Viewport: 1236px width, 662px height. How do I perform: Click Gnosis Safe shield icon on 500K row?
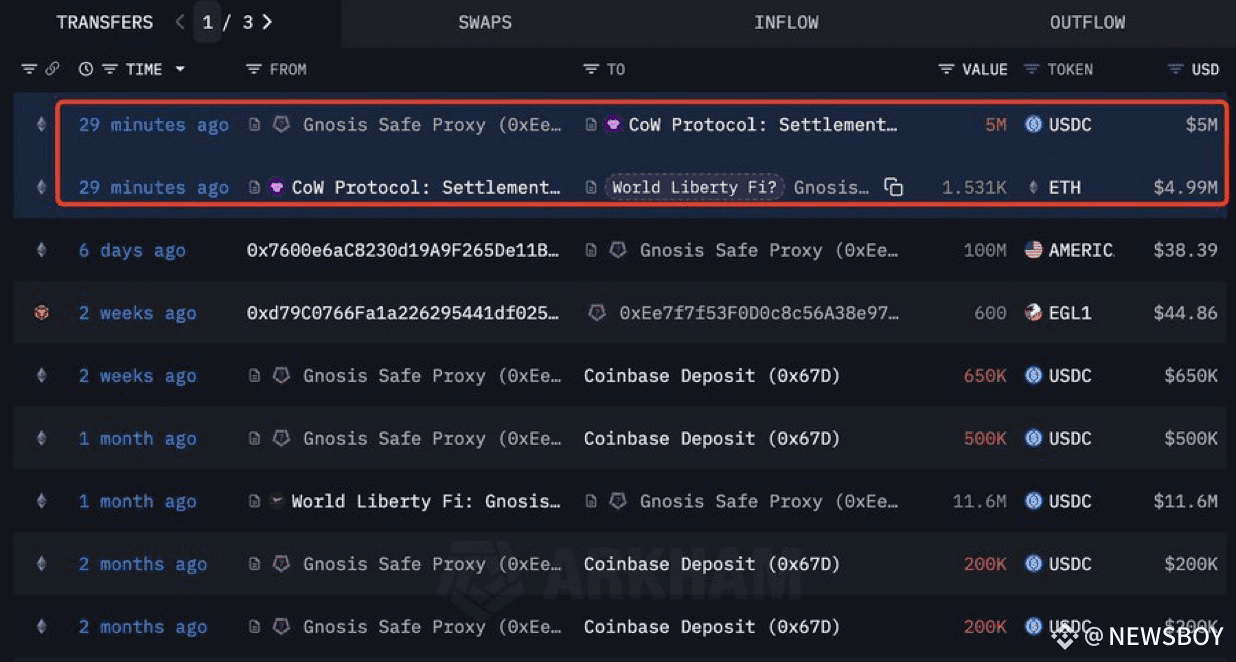[282, 438]
